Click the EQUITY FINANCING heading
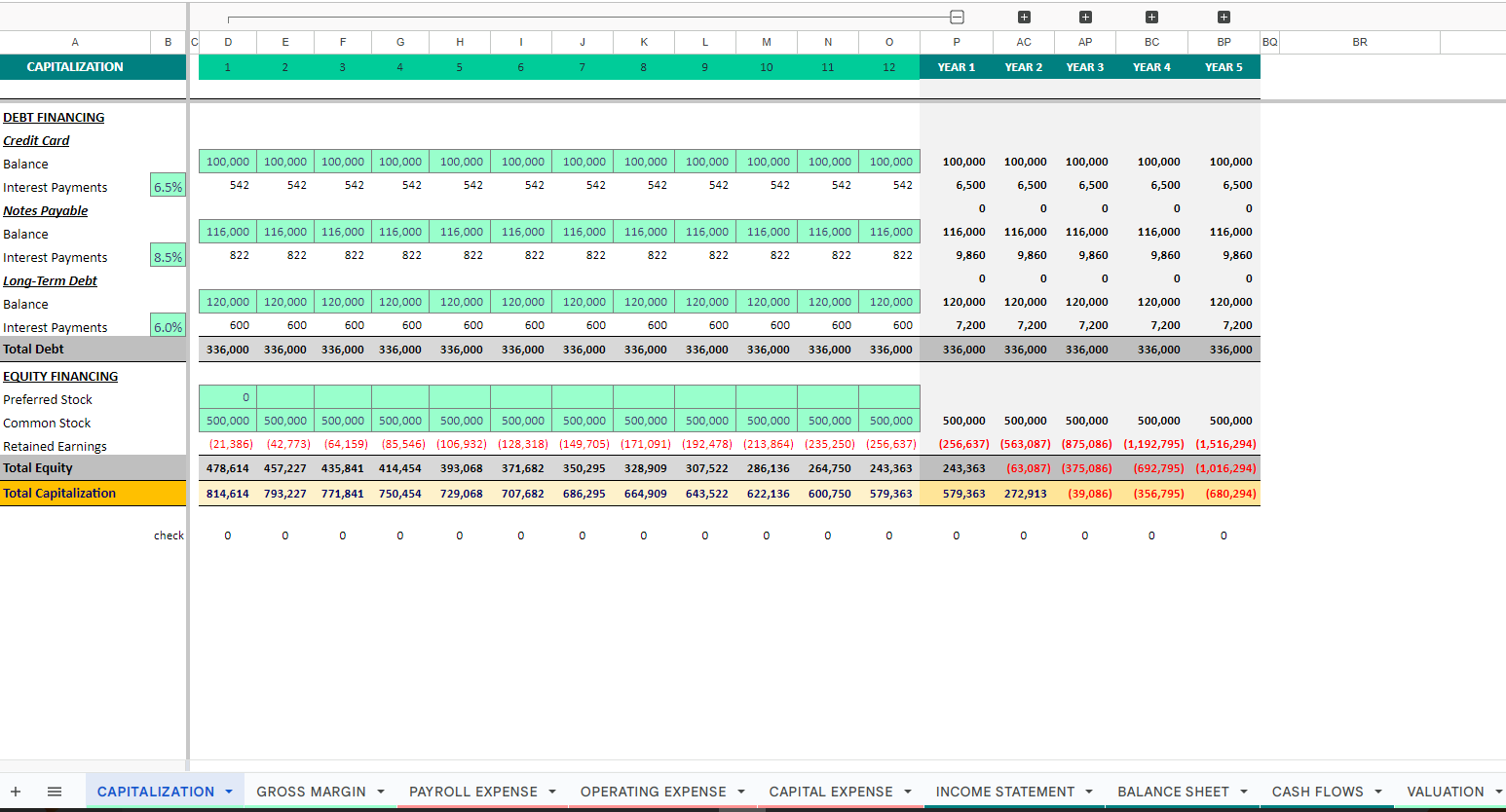Viewport: 1506px width, 812px height. click(x=60, y=376)
